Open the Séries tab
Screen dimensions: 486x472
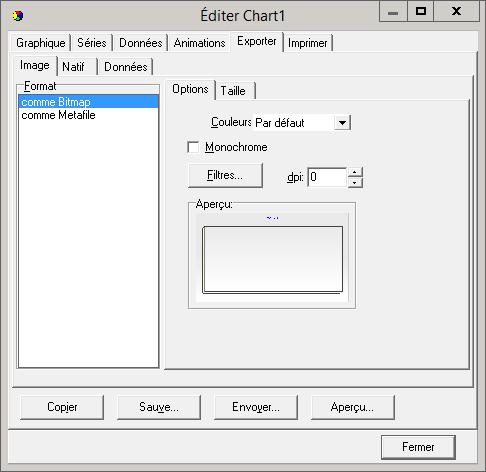pyautogui.click(x=92, y=43)
